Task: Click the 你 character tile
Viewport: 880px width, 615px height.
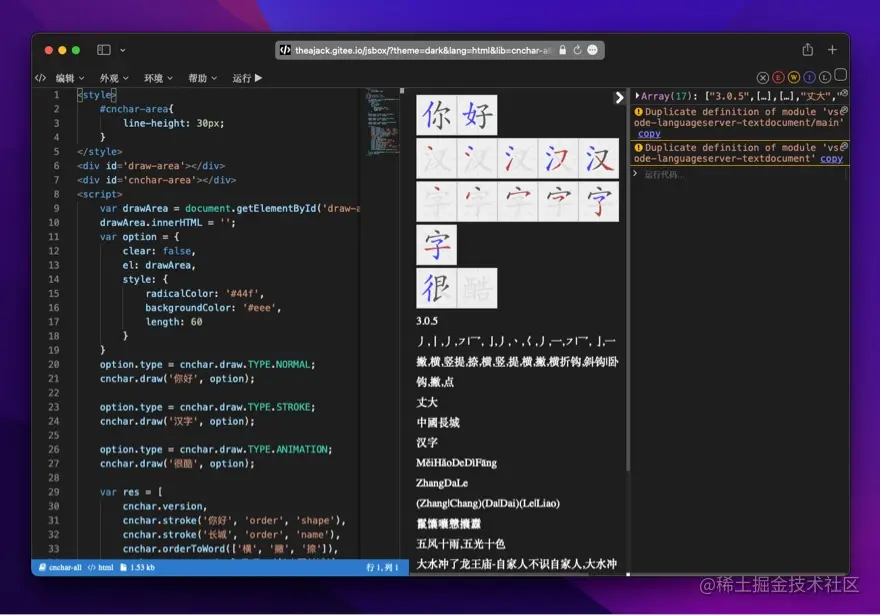Action: tap(437, 115)
